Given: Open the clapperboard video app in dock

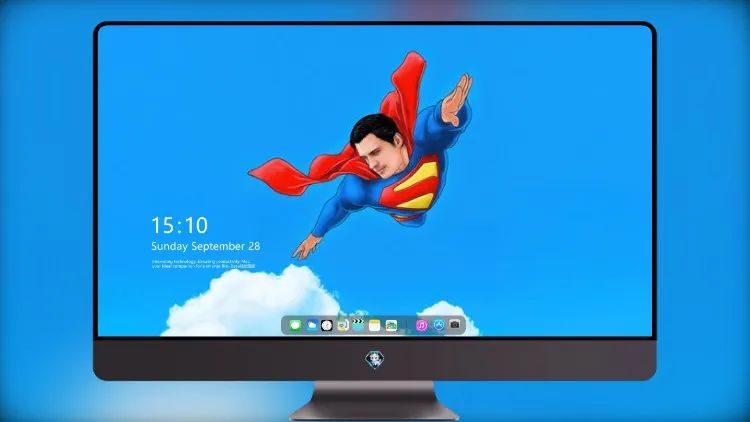Looking at the screenshot, I should [x=358, y=325].
